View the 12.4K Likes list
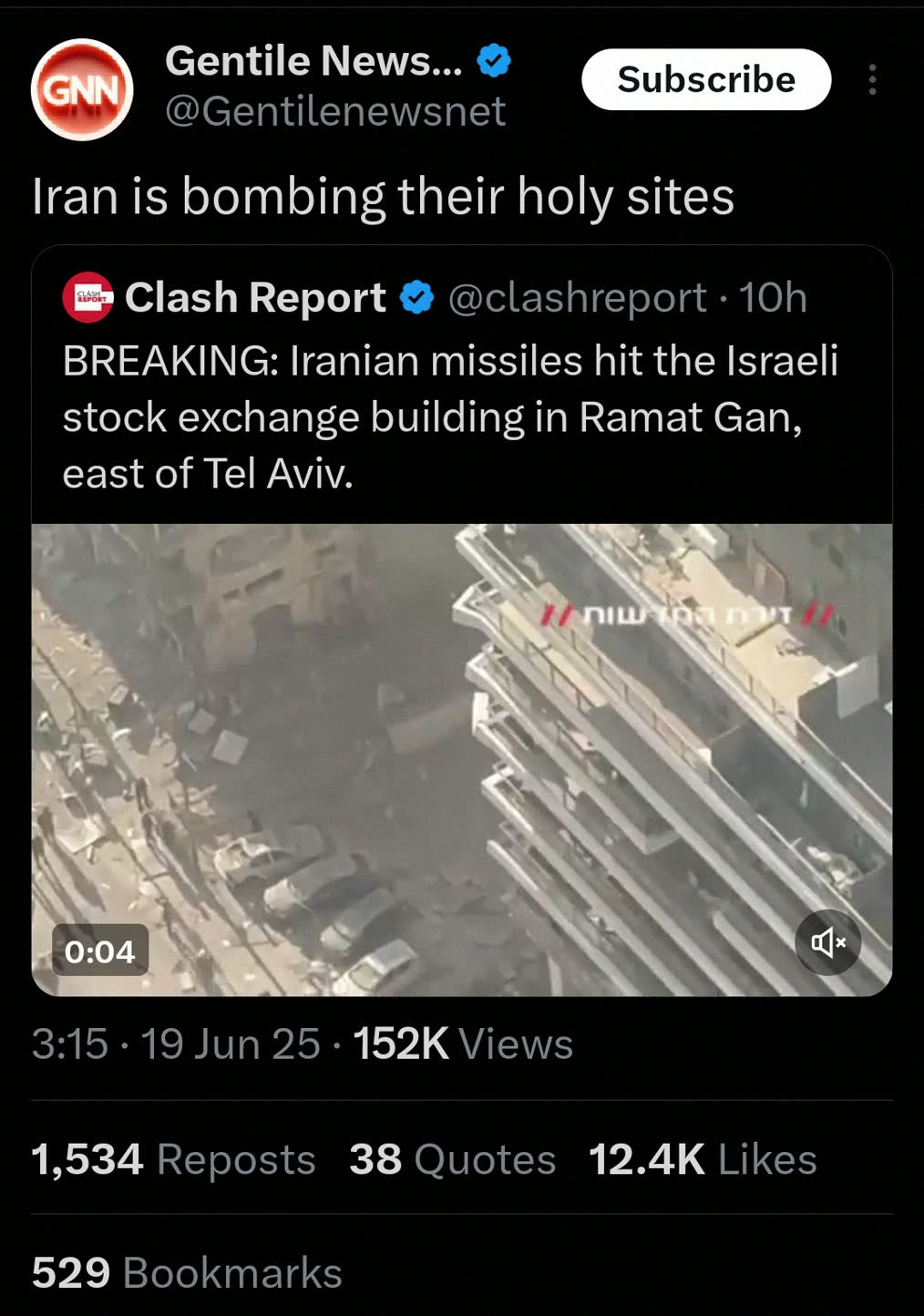Viewport: 924px width, 1316px height. coord(703,1159)
